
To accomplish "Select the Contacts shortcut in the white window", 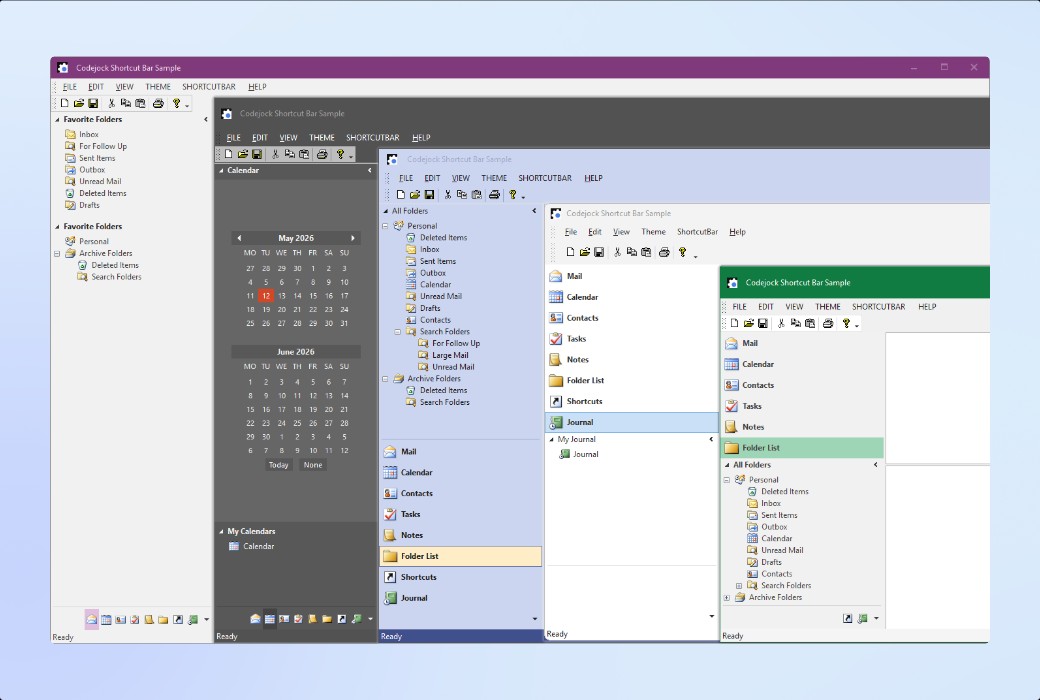I will [x=631, y=318].
